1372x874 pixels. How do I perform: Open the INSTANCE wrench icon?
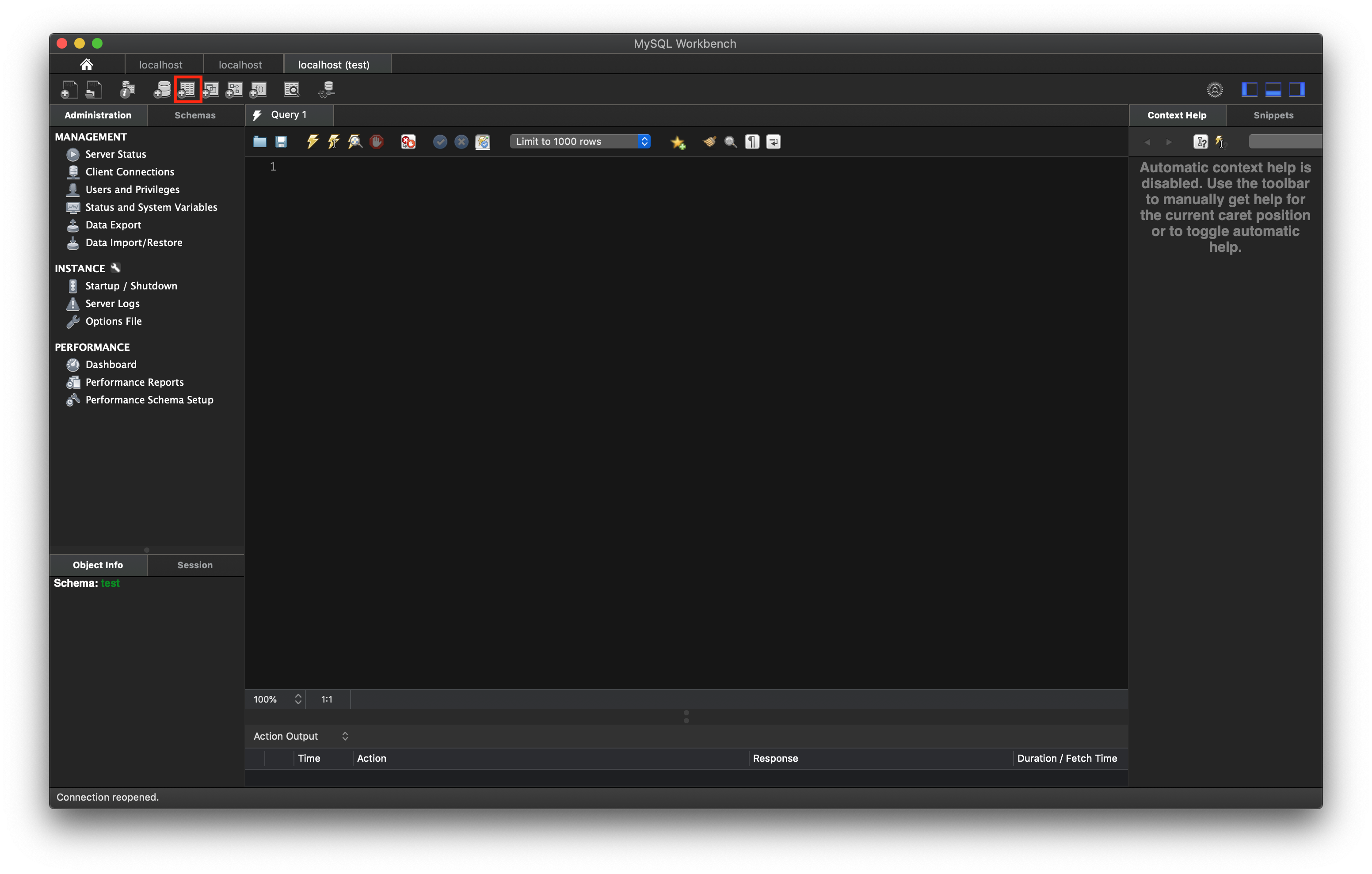(116, 268)
